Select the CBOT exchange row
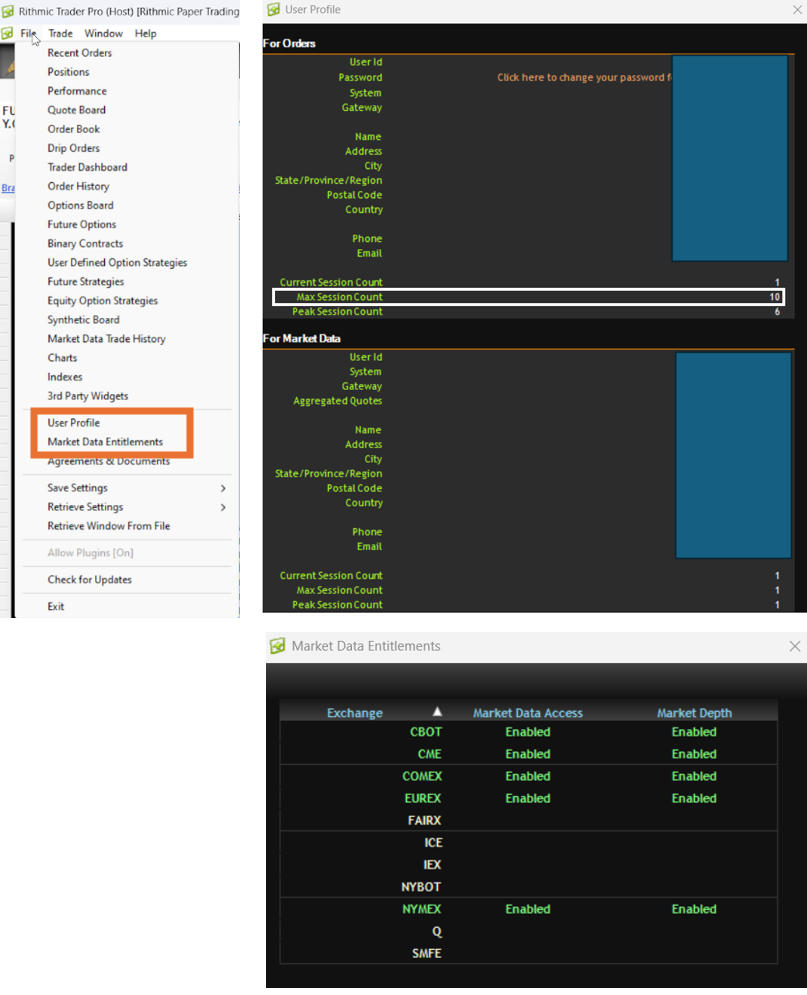Image resolution: width=807 pixels, height=995 pixels. [x=528, y=732]
